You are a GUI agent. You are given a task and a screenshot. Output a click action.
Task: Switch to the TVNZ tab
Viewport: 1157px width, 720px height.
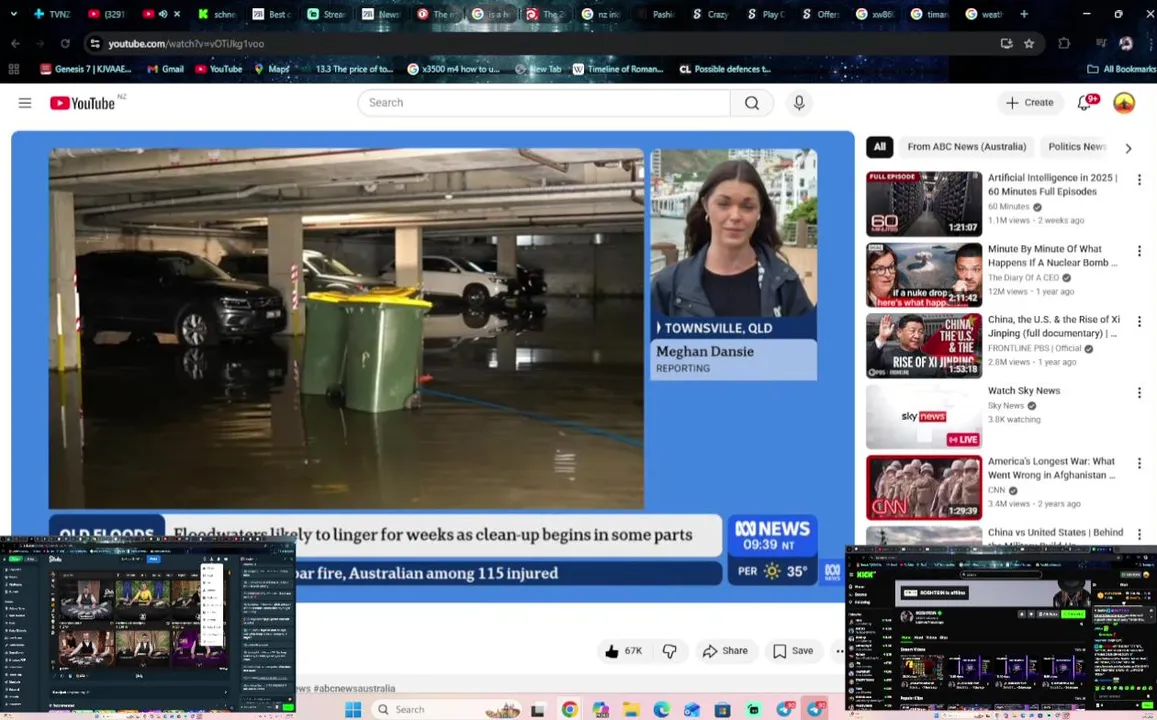[x=52, y=14]
